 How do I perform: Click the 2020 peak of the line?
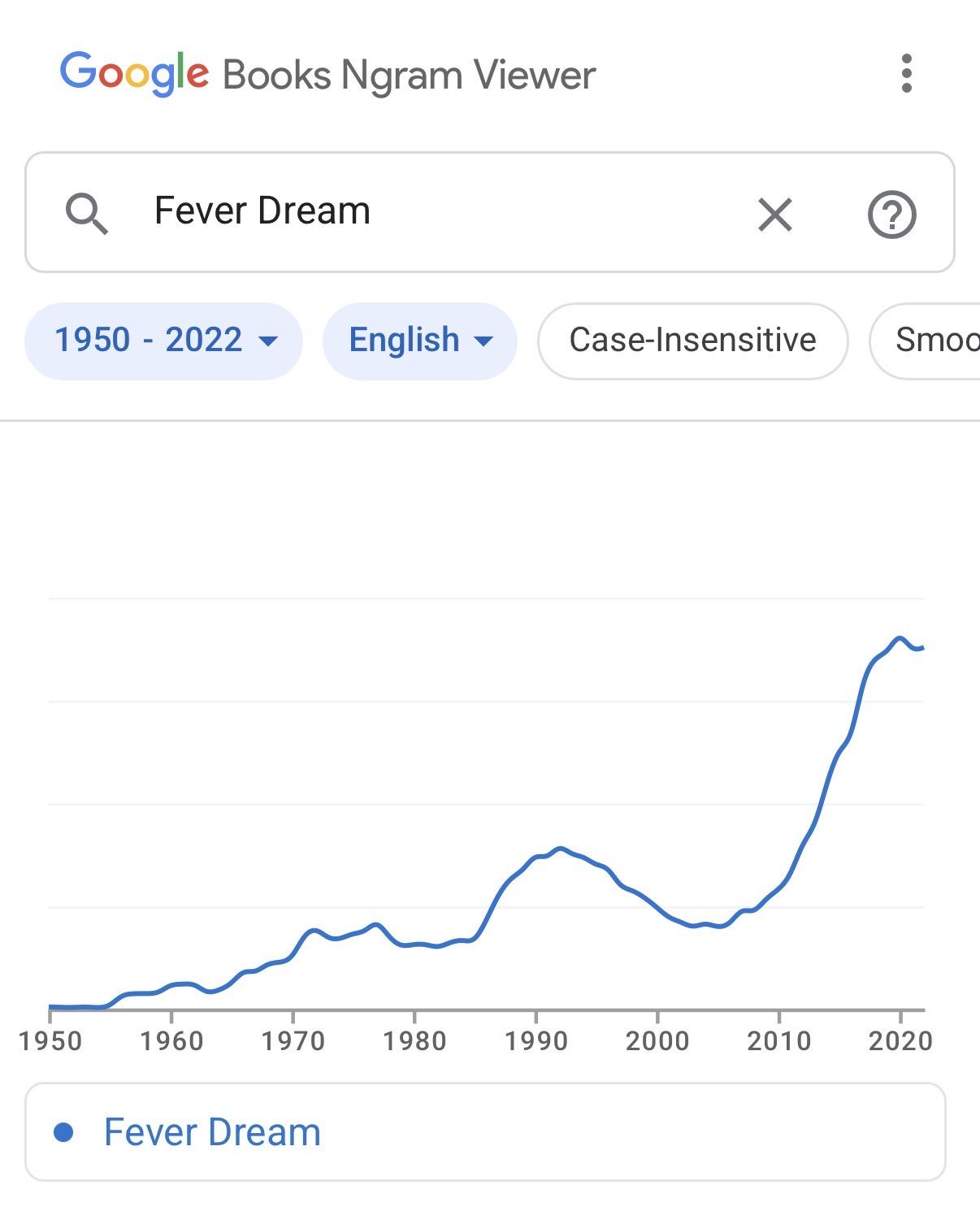(x=899, y=639)
